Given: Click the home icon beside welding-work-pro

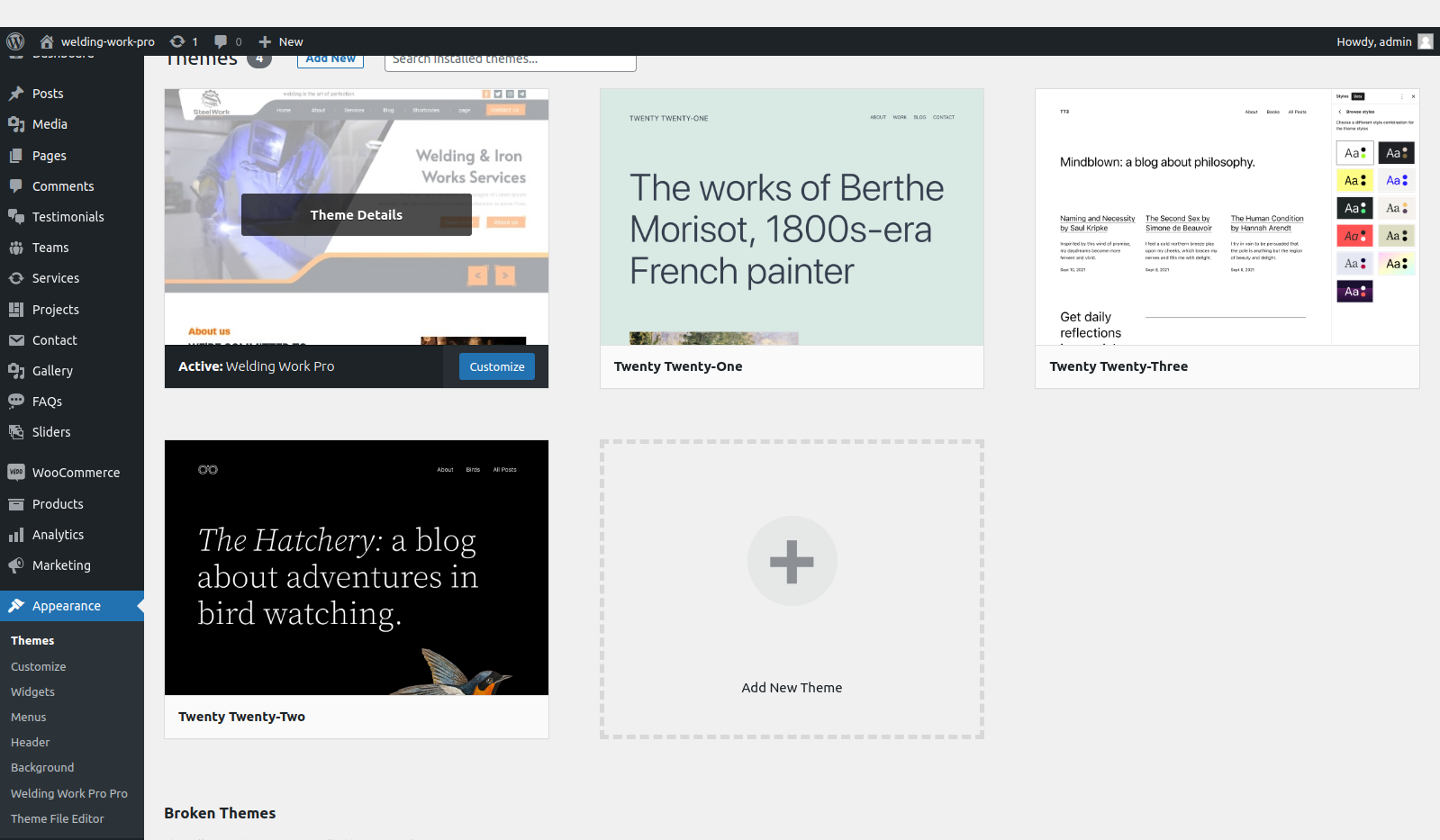Looking at the screenshot, I should point(47,41).
